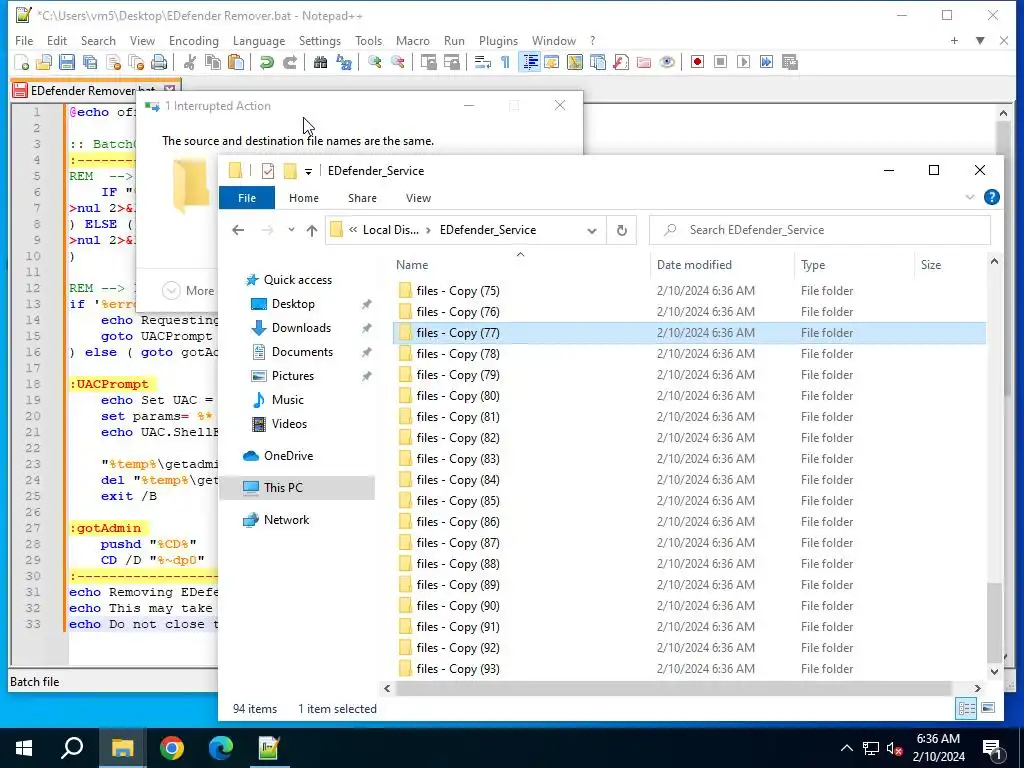
Task: Open Find with the binoculars icon
Action: (x=320, y=63)
